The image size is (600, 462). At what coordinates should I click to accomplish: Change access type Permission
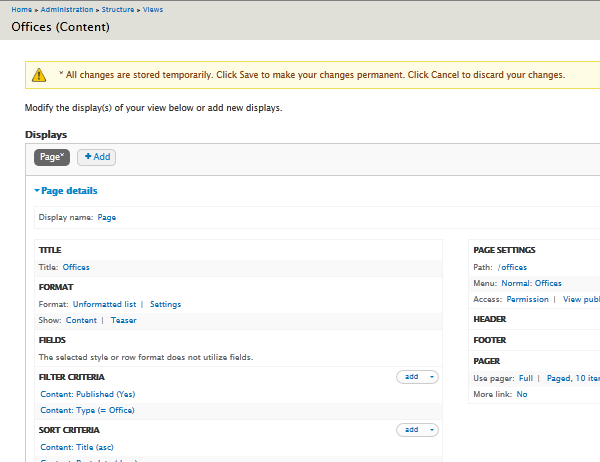(x=528, y=299)
